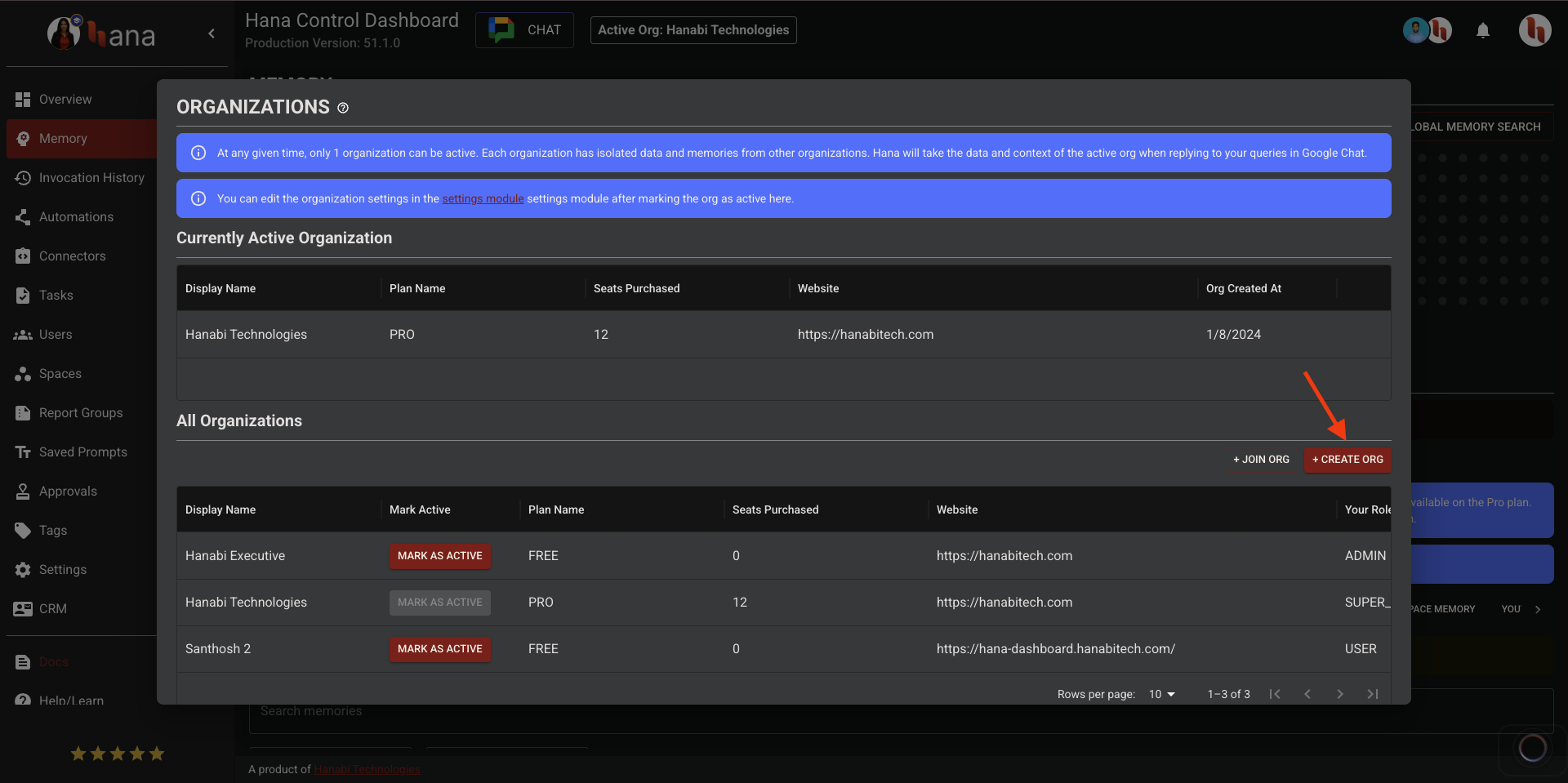Screen dimensions: 1568x783
Task: Collapse the sidebar with chevron
Action: point(212,33)
